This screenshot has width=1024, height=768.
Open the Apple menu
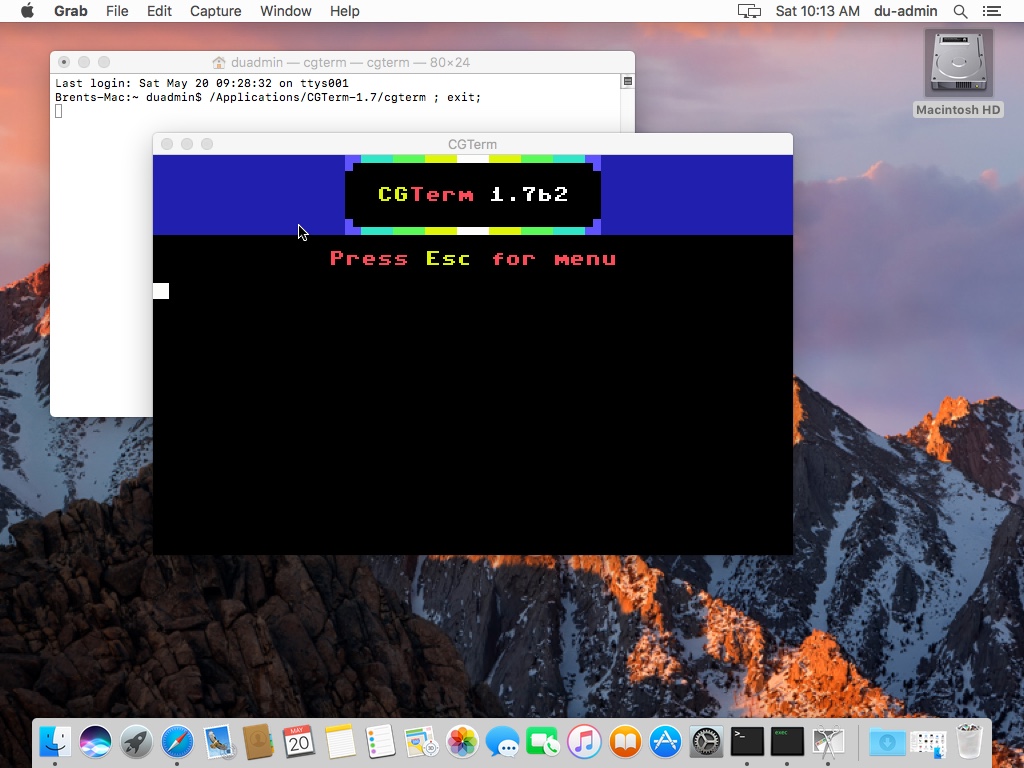coord(27,11)
